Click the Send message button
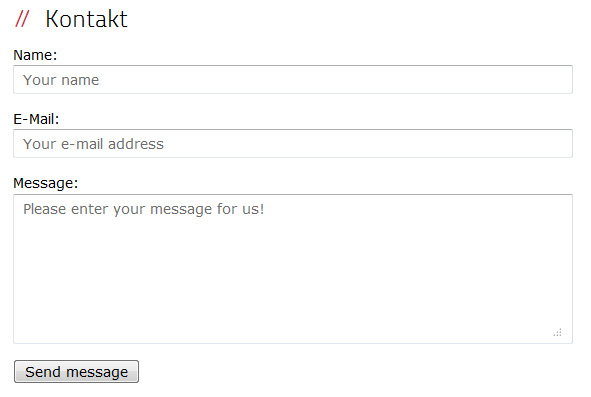This screenshot has width=591, height=397. [x=77, y=372]
